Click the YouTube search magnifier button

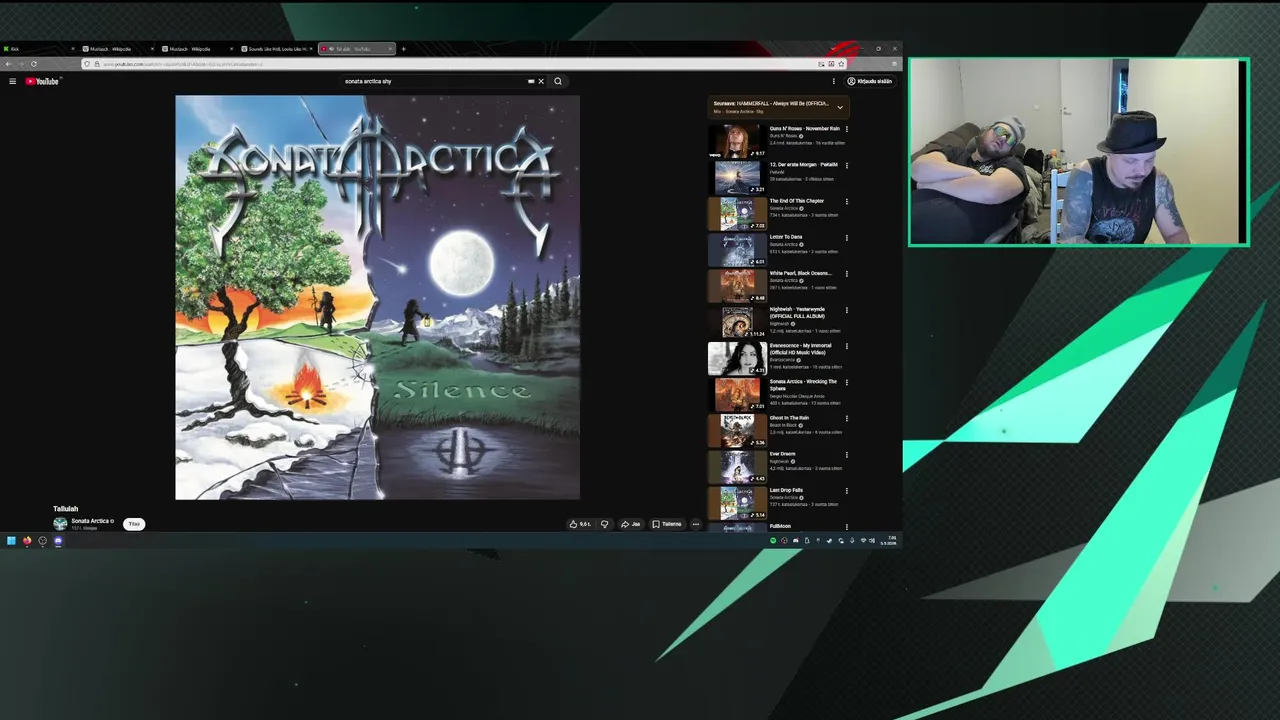(558, 81)
